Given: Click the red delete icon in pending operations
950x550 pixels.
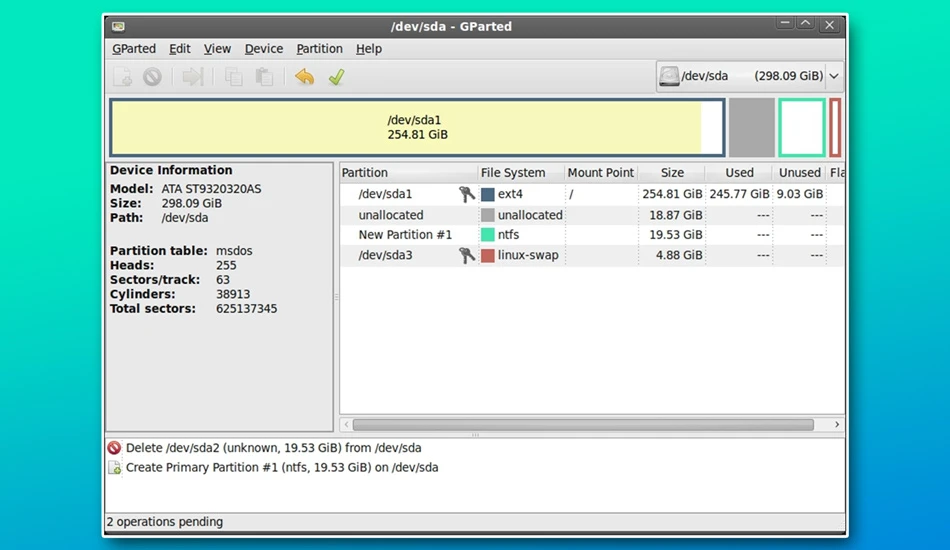Looking at the screenshot, I should 115,448.
